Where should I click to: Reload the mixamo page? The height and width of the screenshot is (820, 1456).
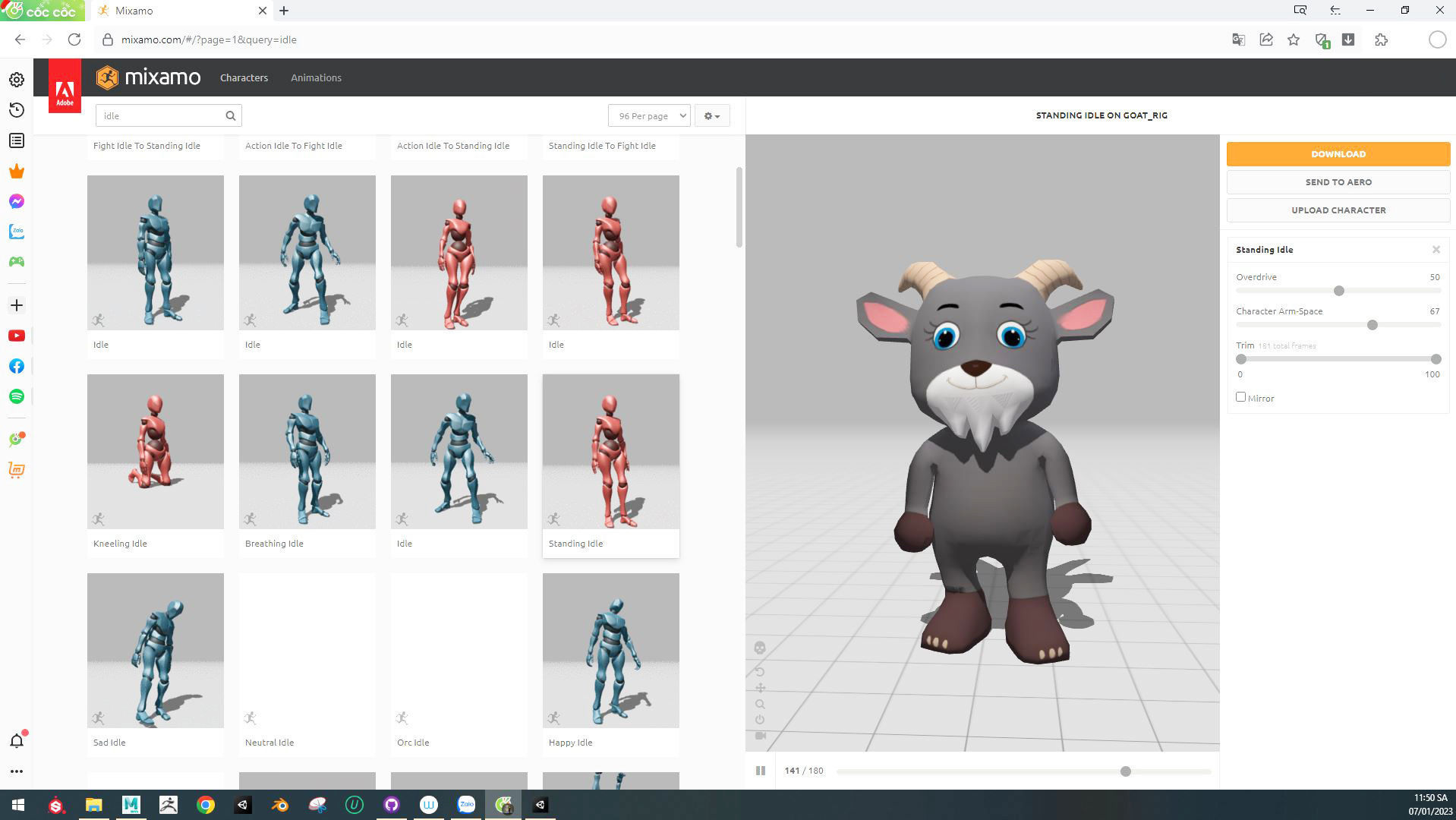point(74,39)
